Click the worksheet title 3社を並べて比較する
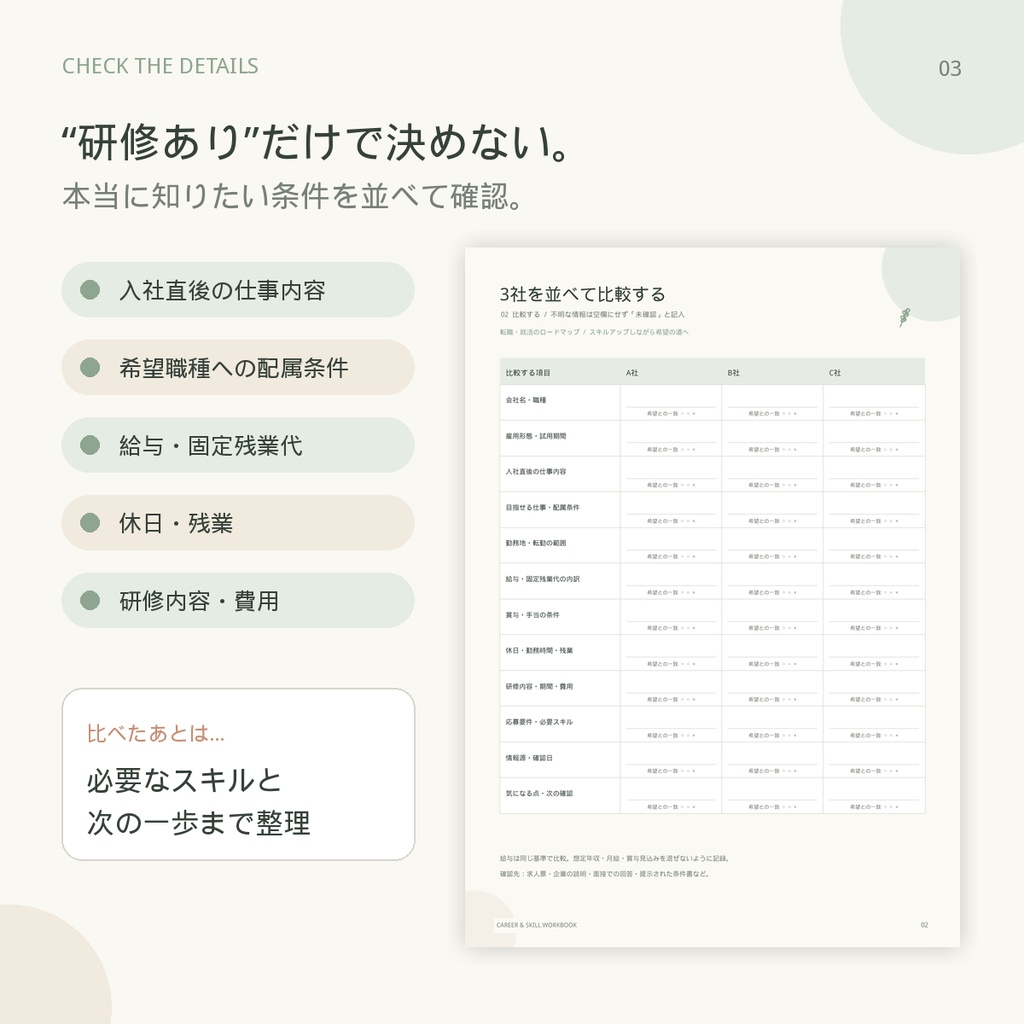This screenshot has width=1024, height=1024. [x=583, y=295]
